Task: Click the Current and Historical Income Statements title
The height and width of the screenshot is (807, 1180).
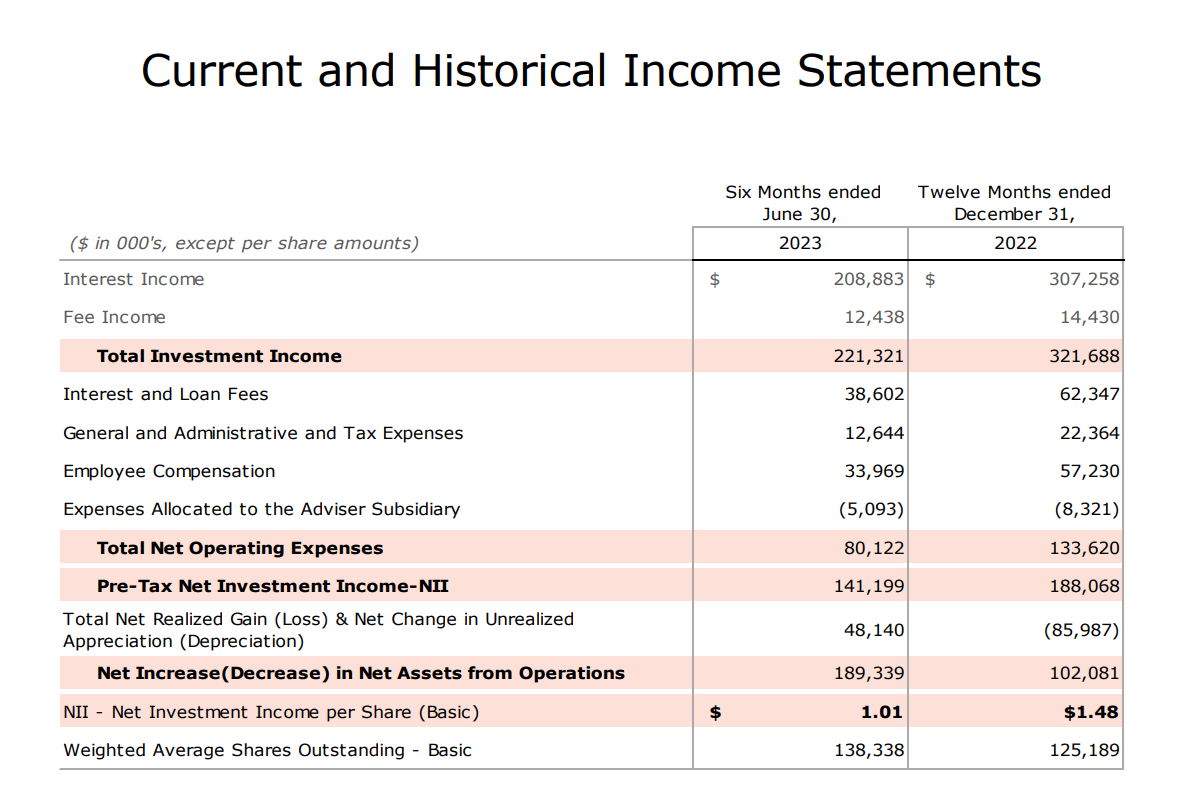Action: point(591,71)
